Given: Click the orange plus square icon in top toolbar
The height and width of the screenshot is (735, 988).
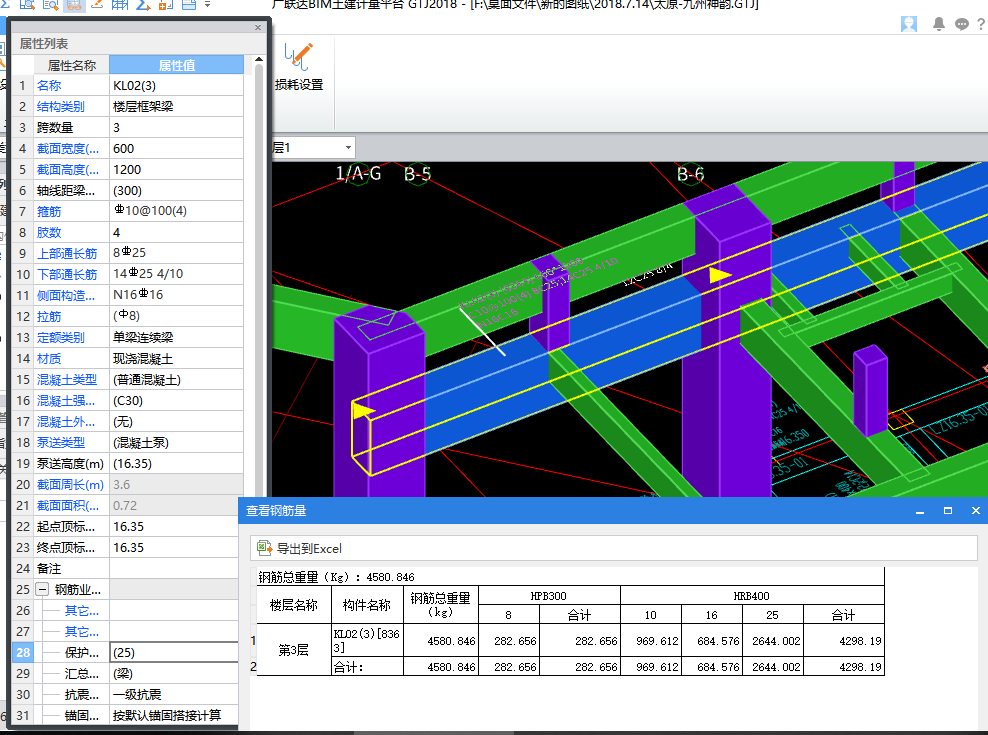Looking at the screenshot, I should point(166,5).
